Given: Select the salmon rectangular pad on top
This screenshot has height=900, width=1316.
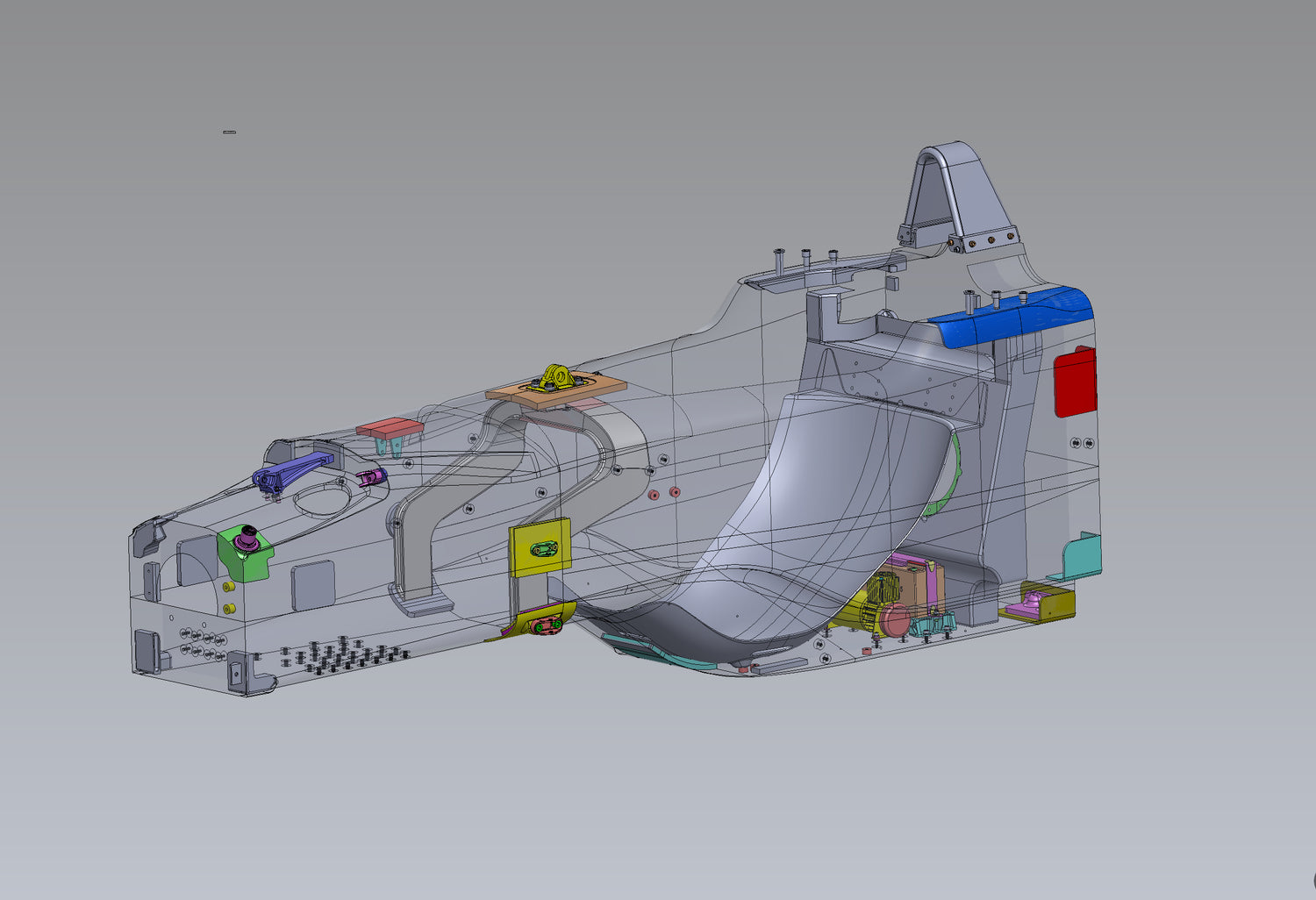Looking at the screenshot, I should point(390,428).
